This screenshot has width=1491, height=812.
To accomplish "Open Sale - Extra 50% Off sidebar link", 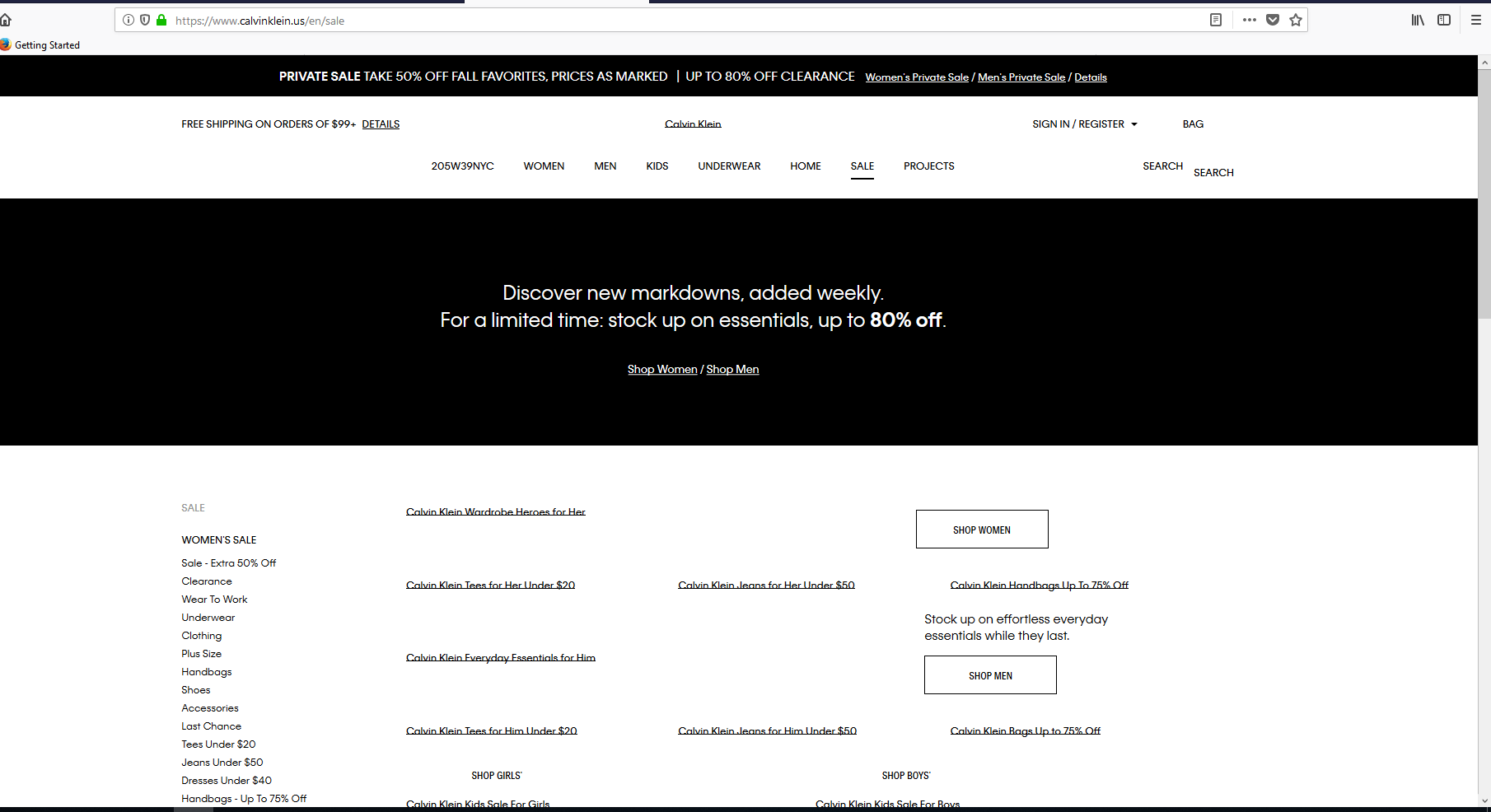I will point(229,563).
